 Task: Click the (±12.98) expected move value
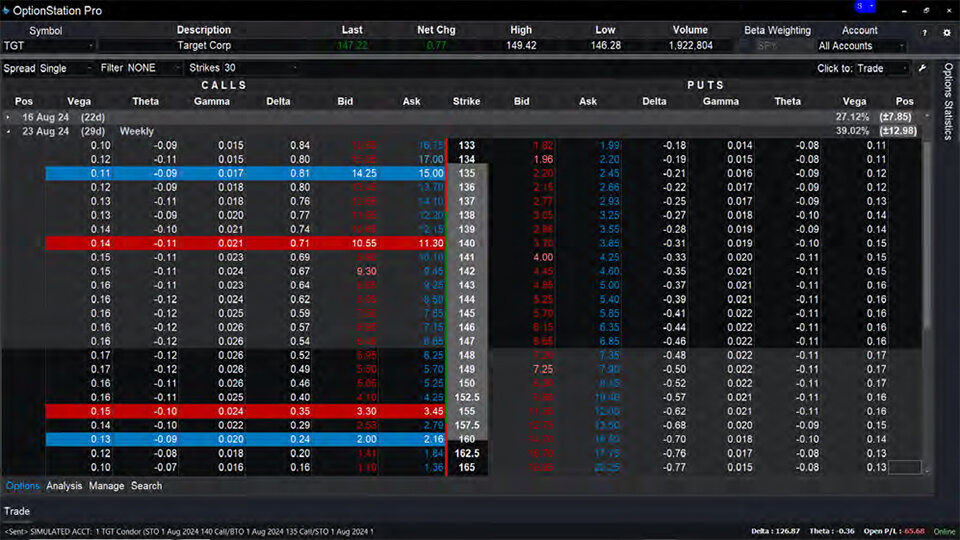[898, 131]
